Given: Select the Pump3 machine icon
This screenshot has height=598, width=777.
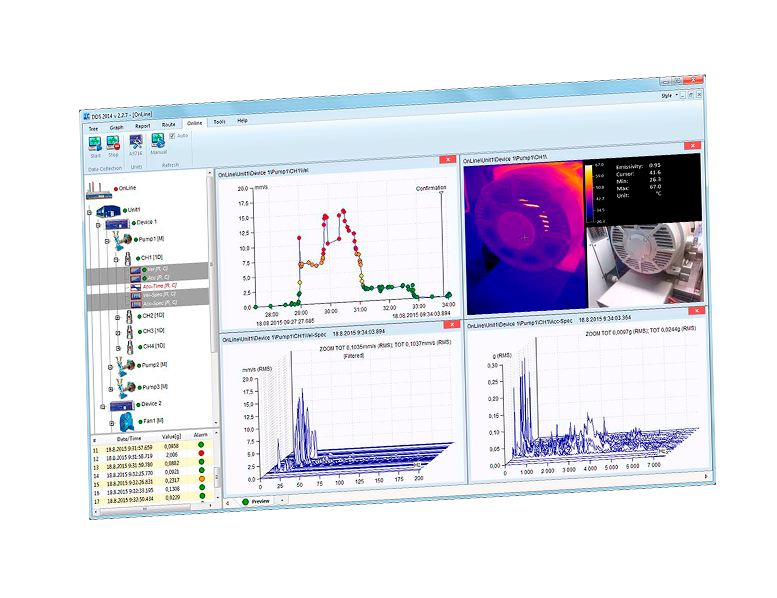Looking at the screenshot, I should 126,387.
